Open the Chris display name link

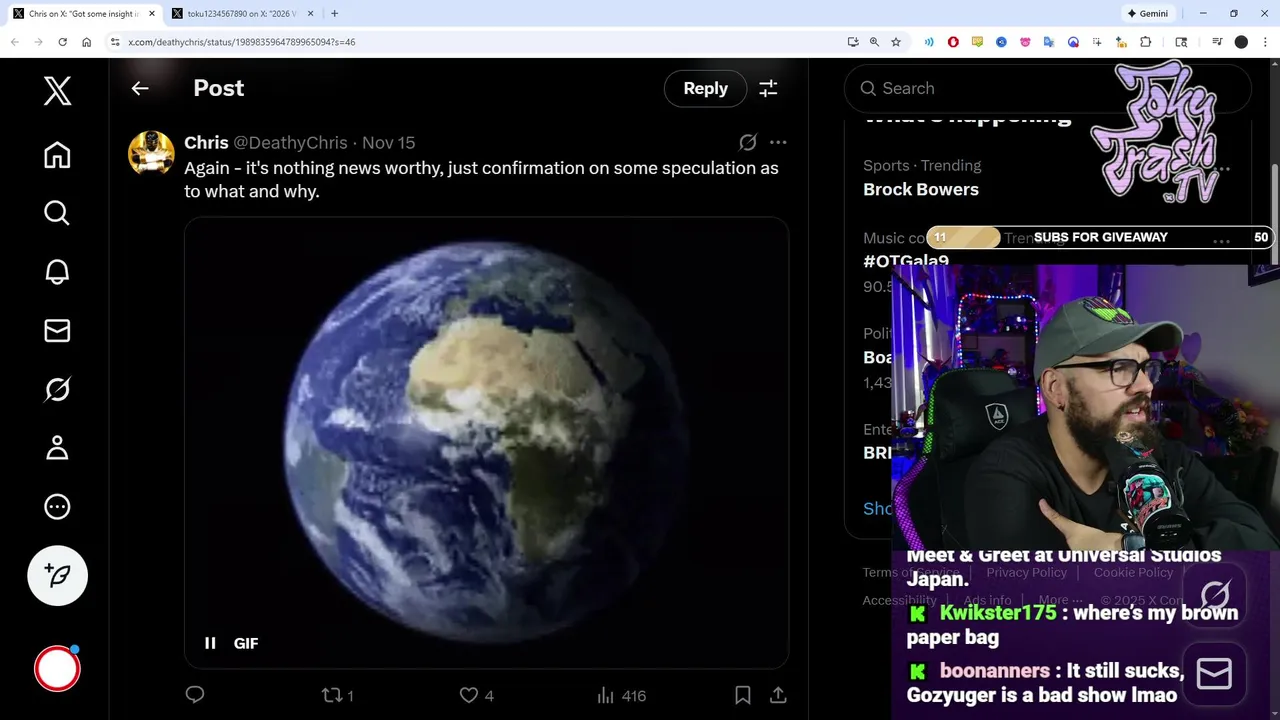[x=206, y=143]
